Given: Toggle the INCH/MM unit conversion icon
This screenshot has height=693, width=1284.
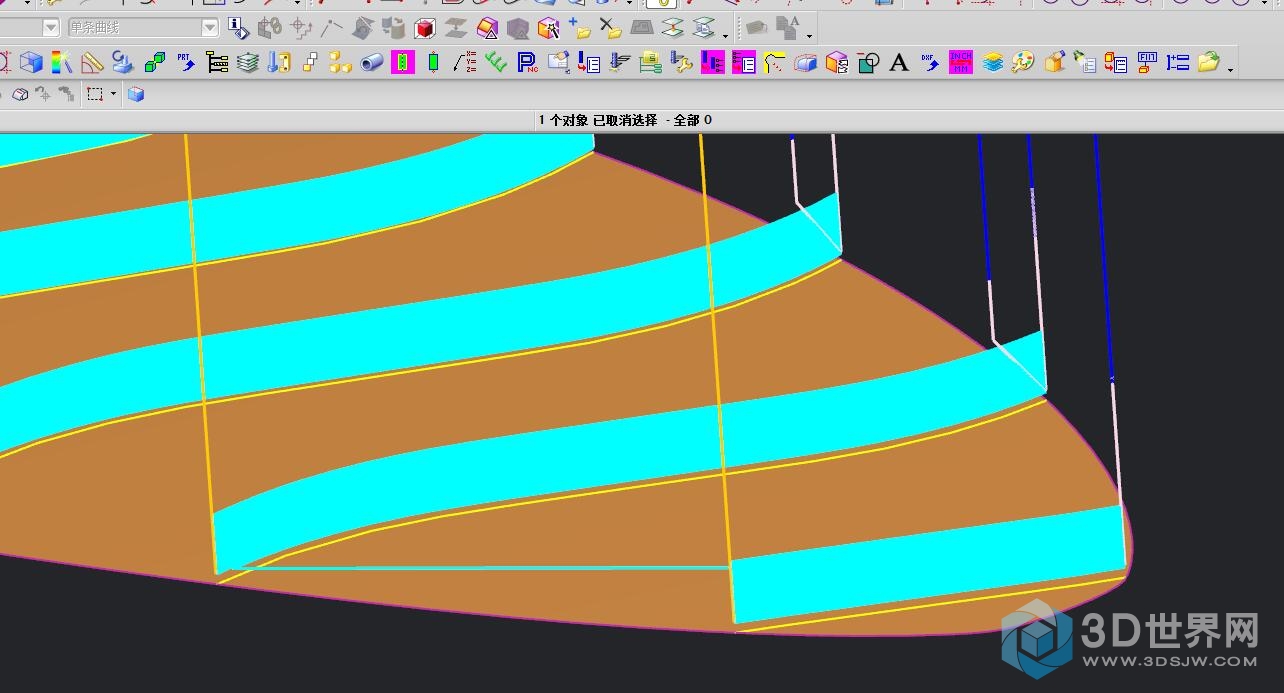Looking at the screenshot, I should tap(961, 63).
